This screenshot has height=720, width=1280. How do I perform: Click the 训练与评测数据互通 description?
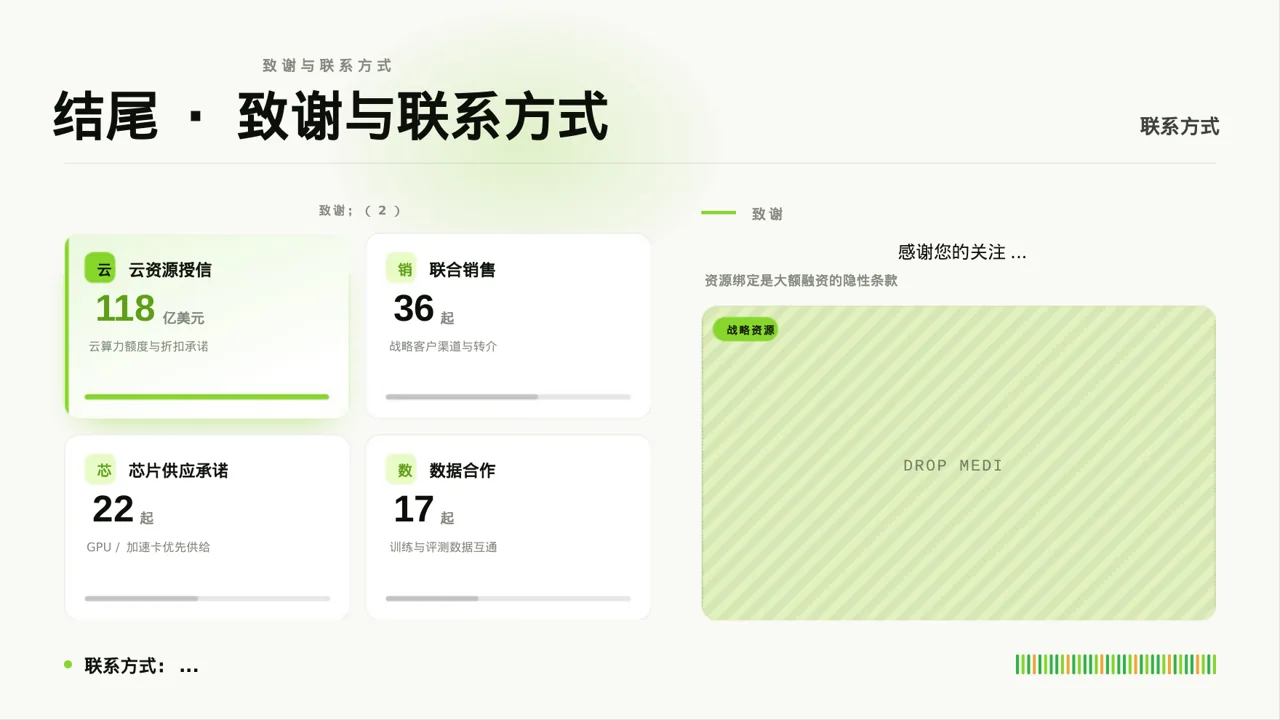[443, 548]
